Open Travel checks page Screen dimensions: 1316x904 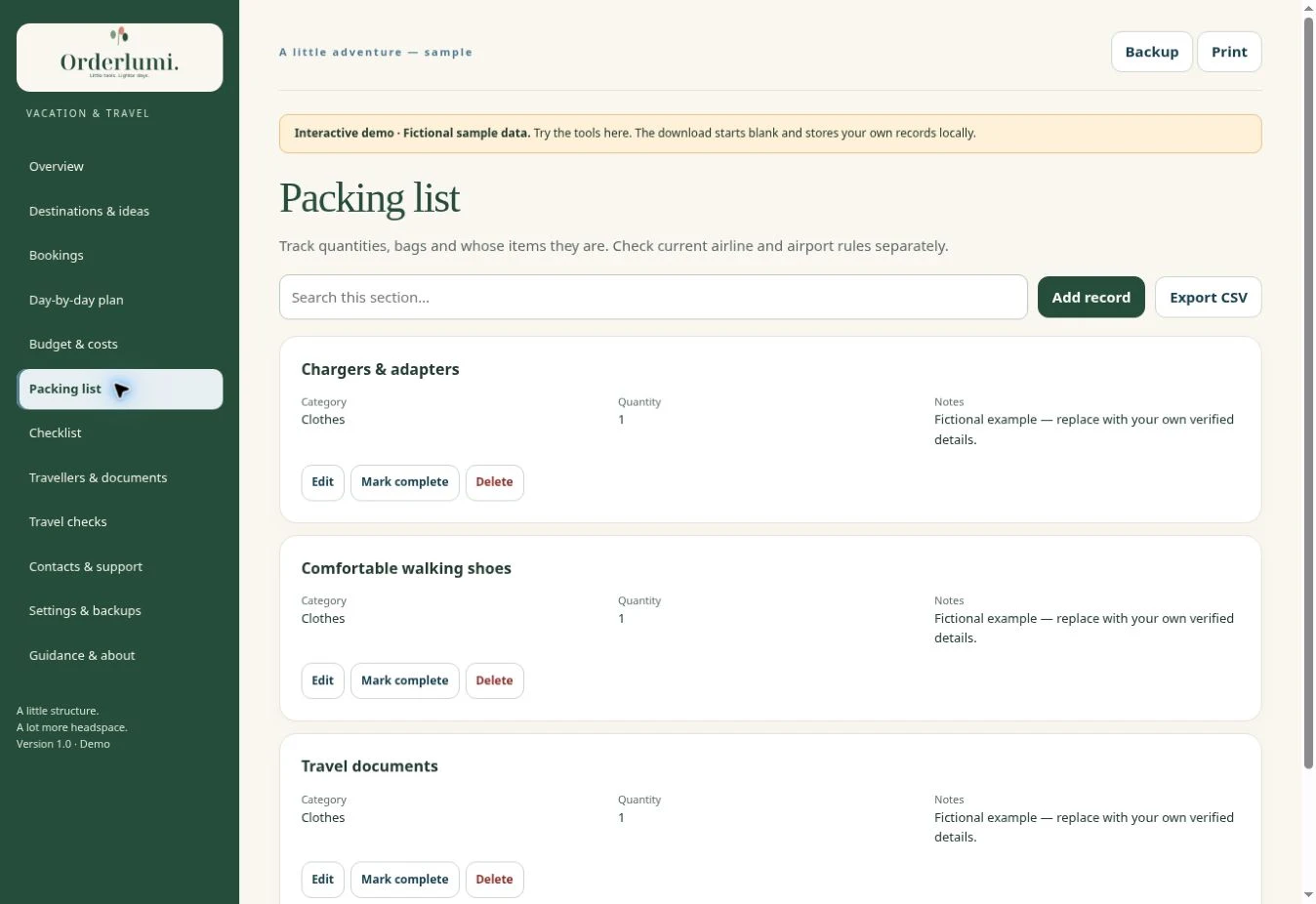pos(119,522)
